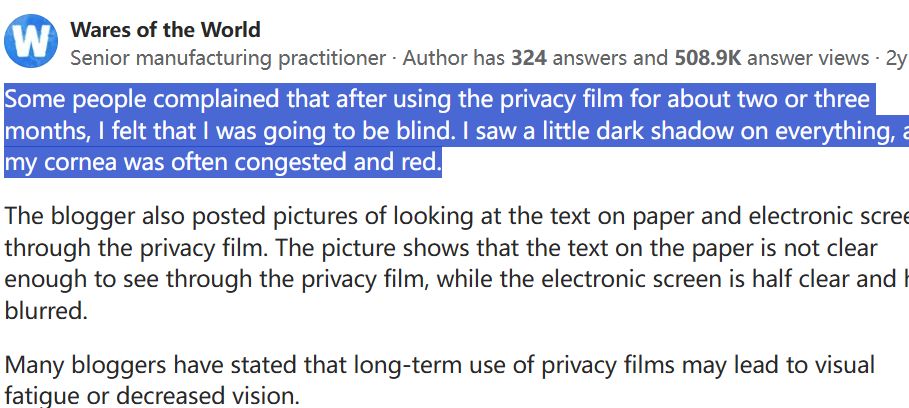Click the Senior manufacturing practitioner credential
Image resolution: width=909 pixels, height=408 pixels.
pyautogui.click(x=228, y=58)
